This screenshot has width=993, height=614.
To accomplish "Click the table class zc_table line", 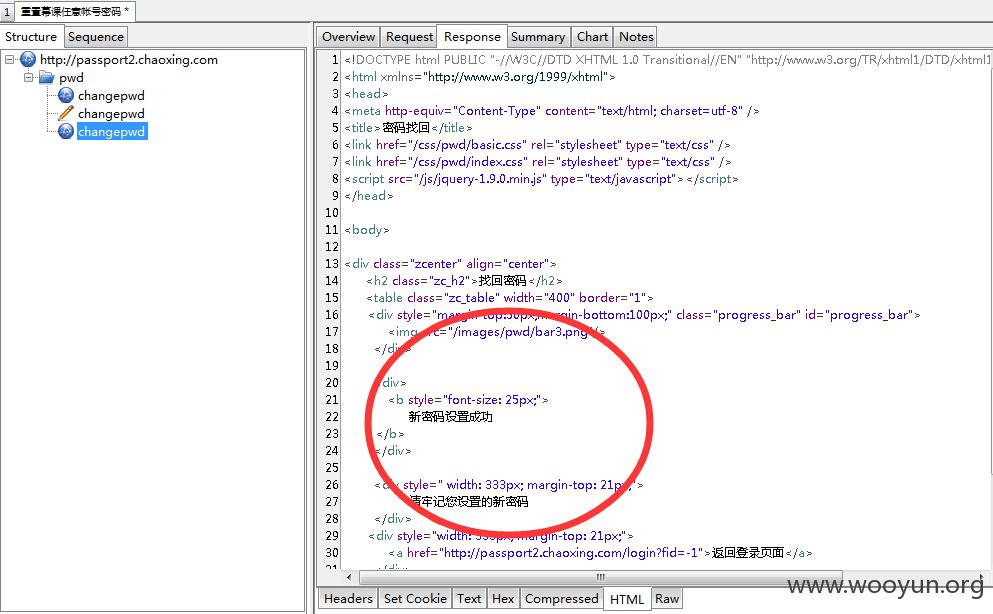I will pos(509,298).
